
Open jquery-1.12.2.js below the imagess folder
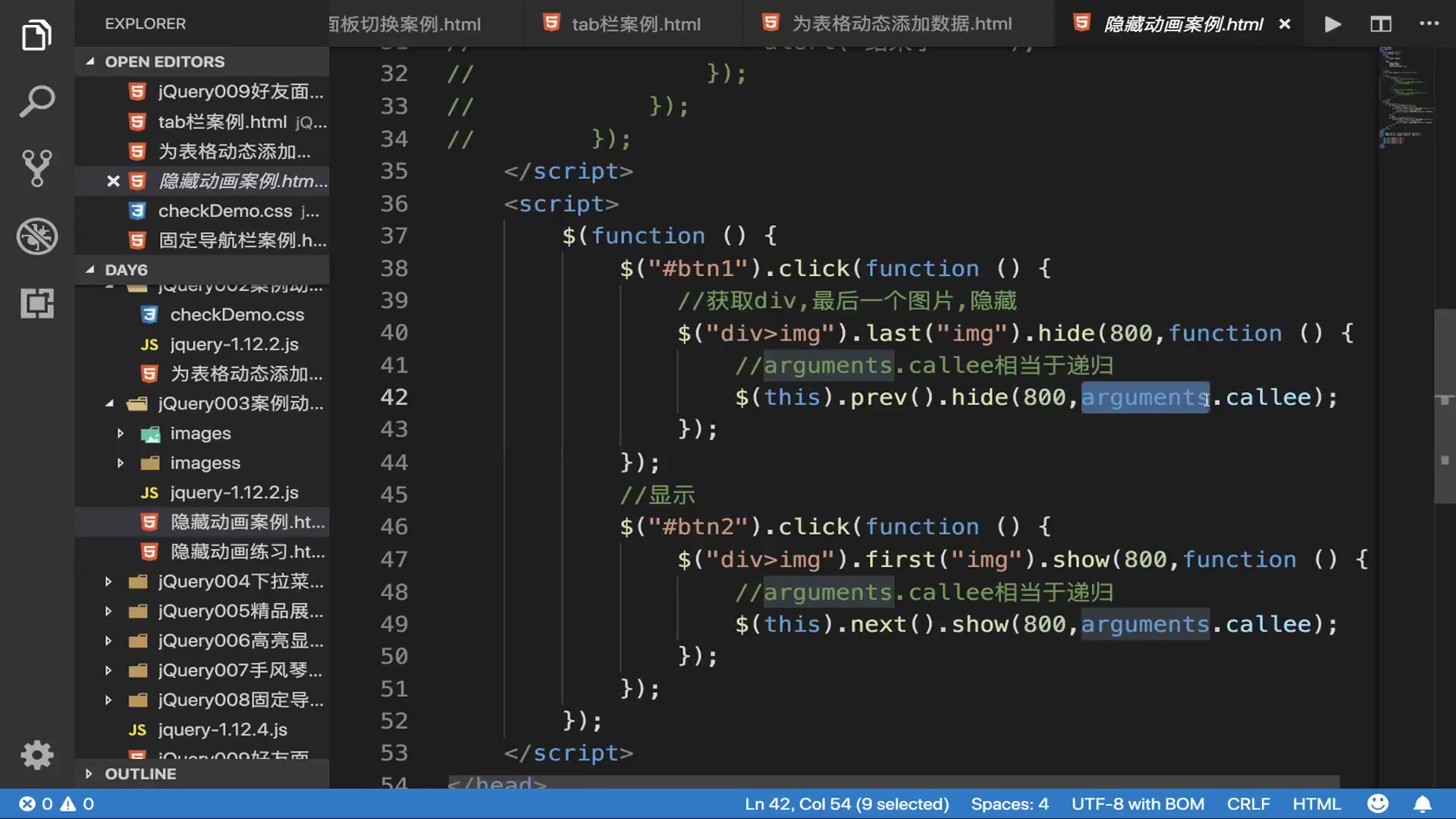pyautogui.click(x=202, y=493)
